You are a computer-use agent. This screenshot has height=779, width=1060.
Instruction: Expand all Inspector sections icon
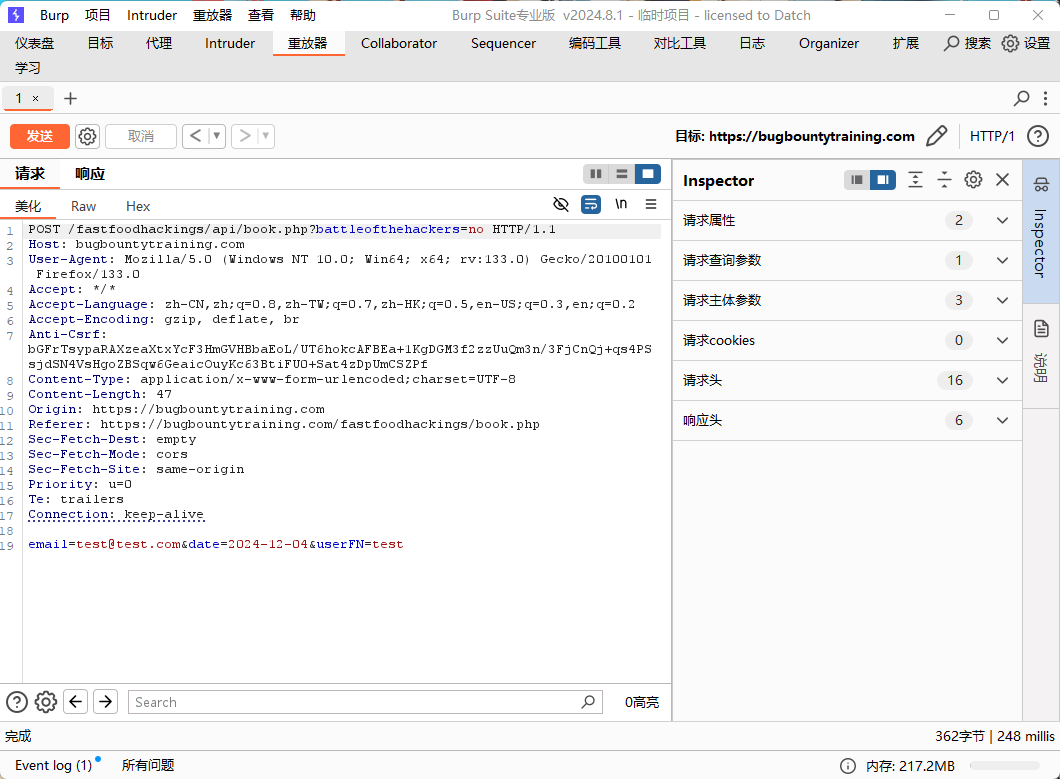click(x=915, y=180)
